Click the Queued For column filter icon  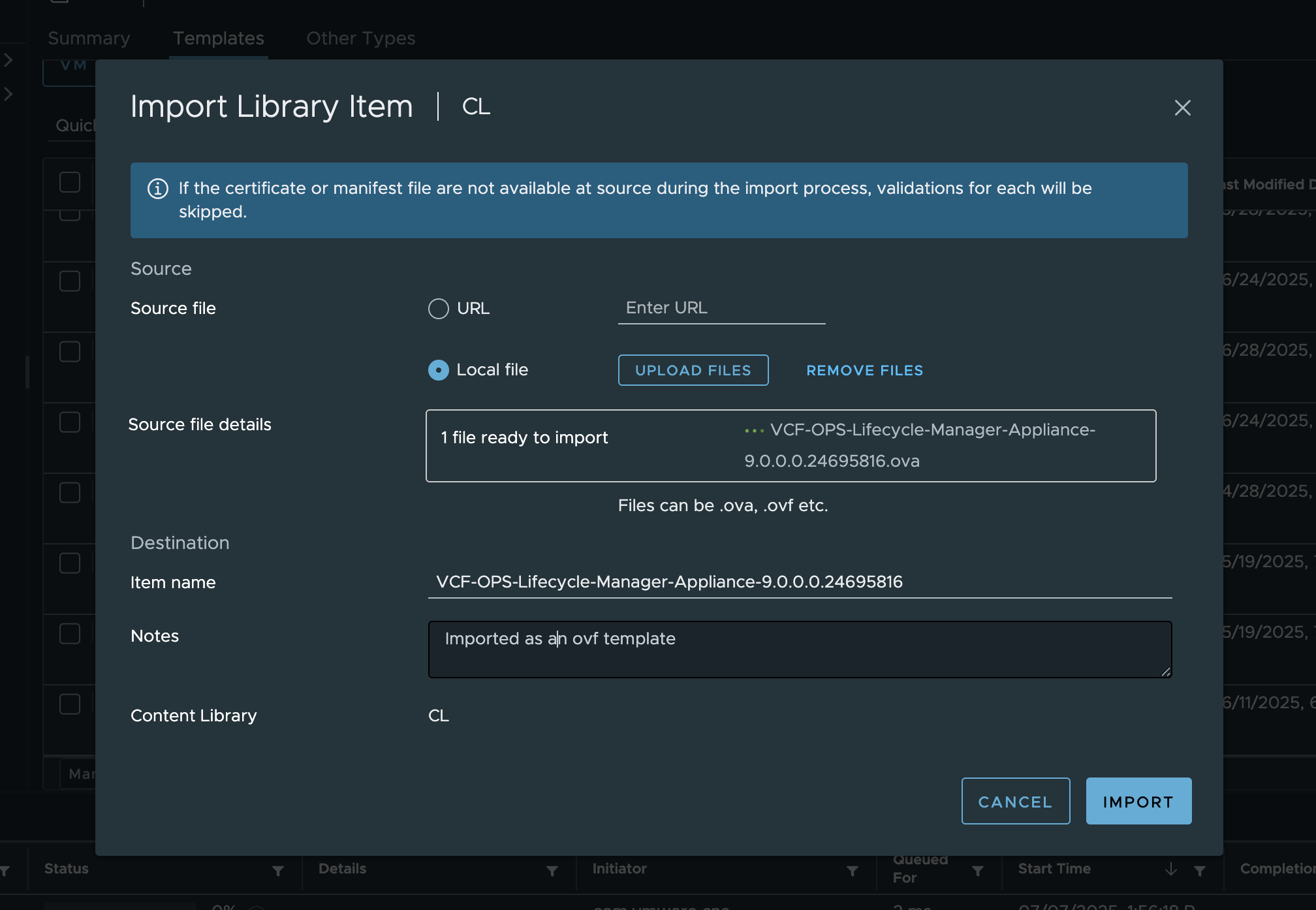(x=978, y=871)
